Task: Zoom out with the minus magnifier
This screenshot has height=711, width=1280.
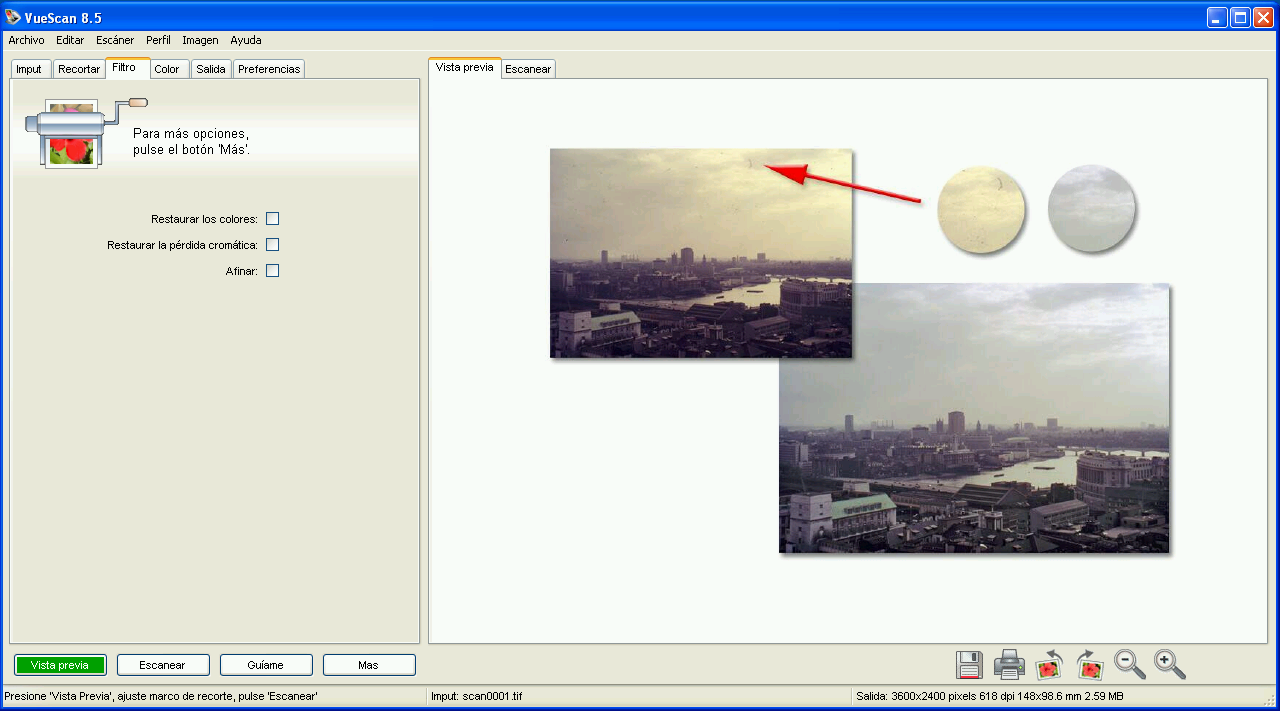Action: (x=1130, y=664)
